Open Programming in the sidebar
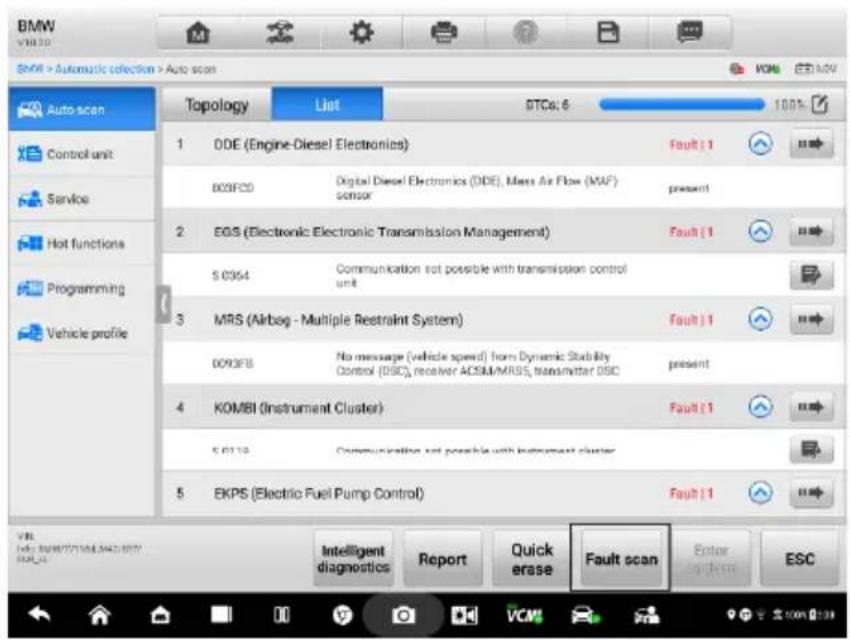850x640 pixels. click(x=82, y=288)
